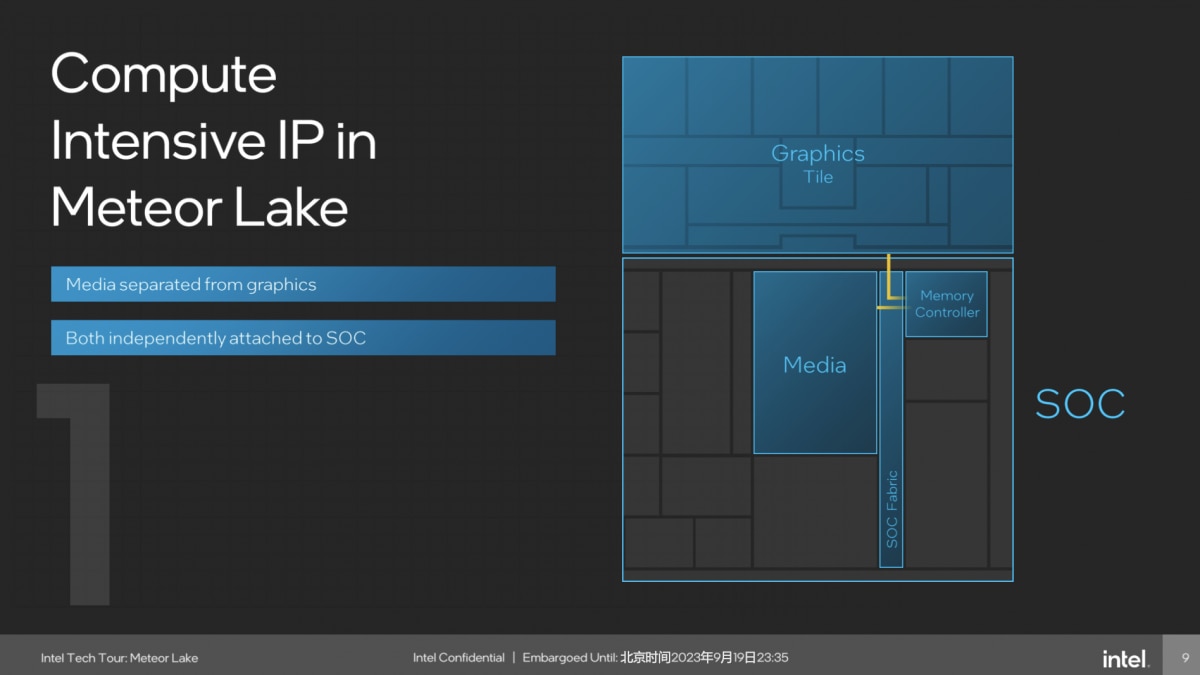Click the embargo date text in footer
This screenshot has width=1200, height=675.
656,658
